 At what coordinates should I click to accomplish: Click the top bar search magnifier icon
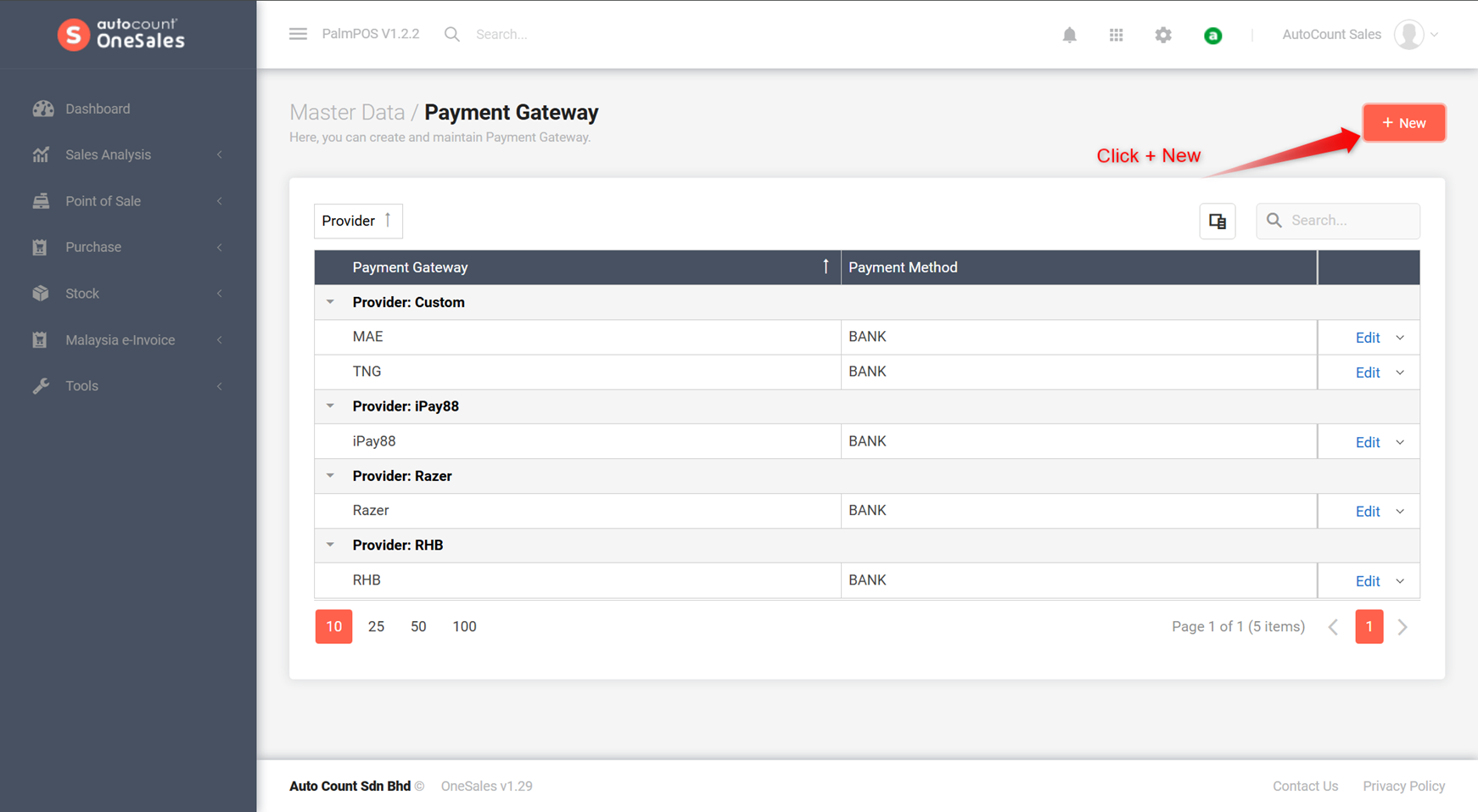click(452, 34)
